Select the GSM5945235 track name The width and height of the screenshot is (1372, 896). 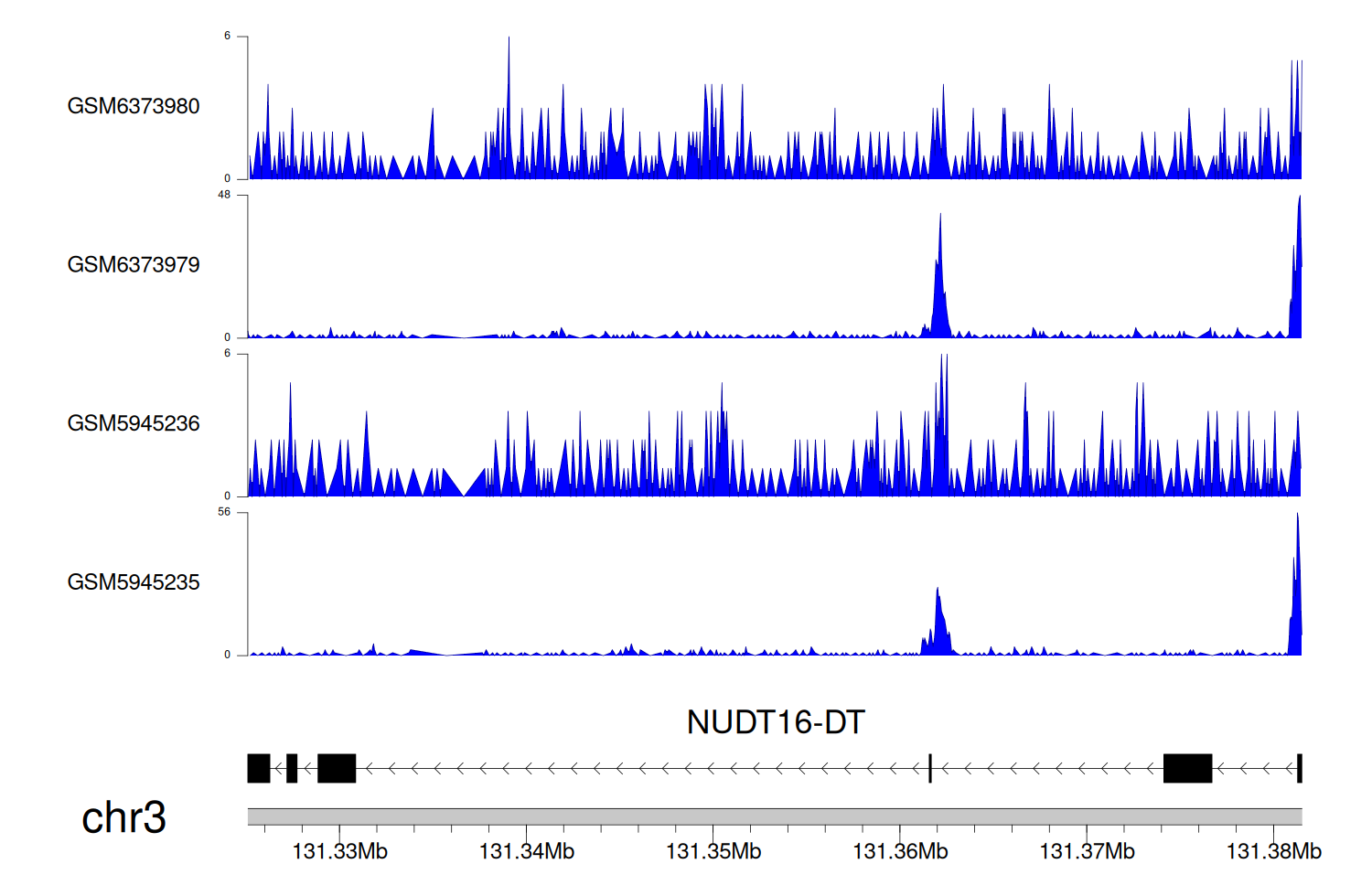tap(134, 582)
